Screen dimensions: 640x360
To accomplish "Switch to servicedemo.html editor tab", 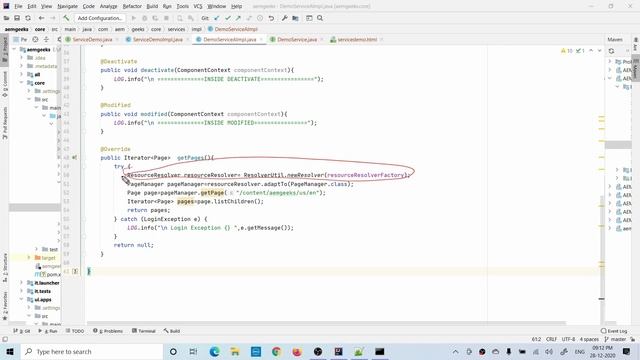I will click(x=357, y=40).
